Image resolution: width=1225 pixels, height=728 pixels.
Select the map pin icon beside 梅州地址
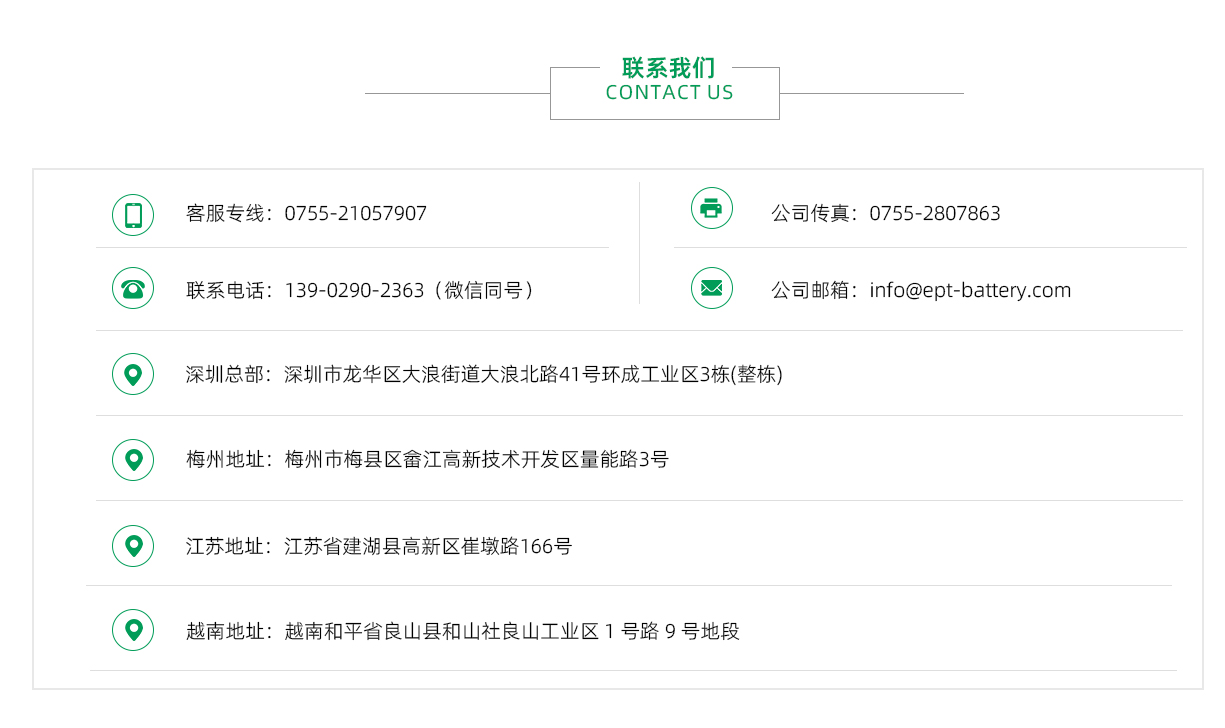click(132, 459)
